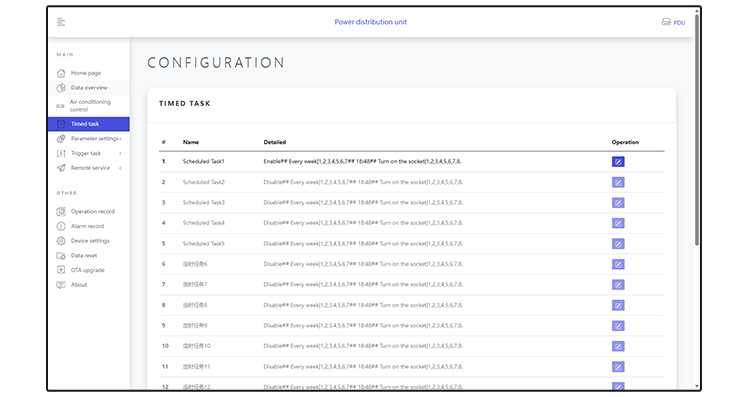This screenshot has height=397, width=750.
Task: Click the Data overview pie chart icon
Action: [x=61, y=88]
